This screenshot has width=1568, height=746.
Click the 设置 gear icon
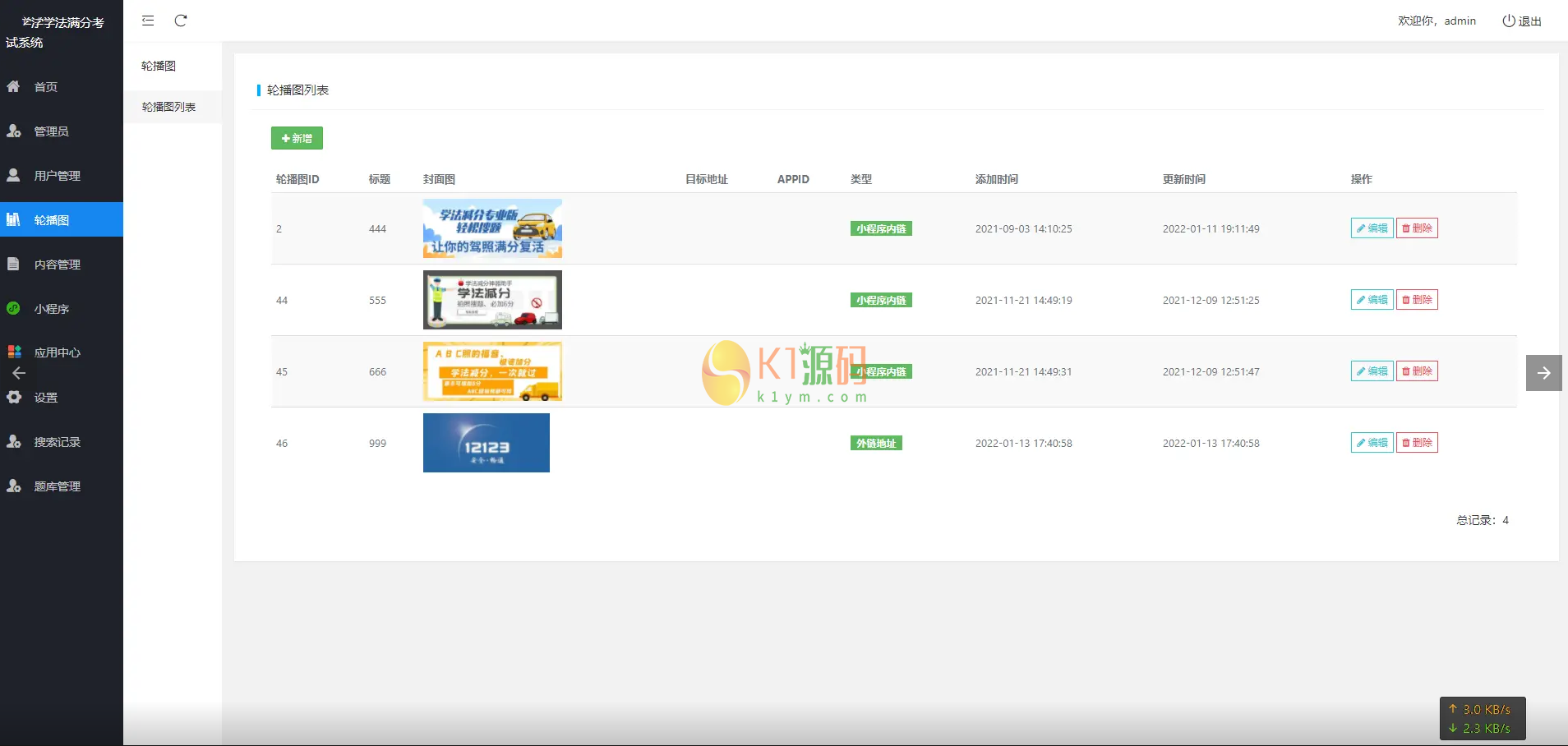(x=13, y=397)
